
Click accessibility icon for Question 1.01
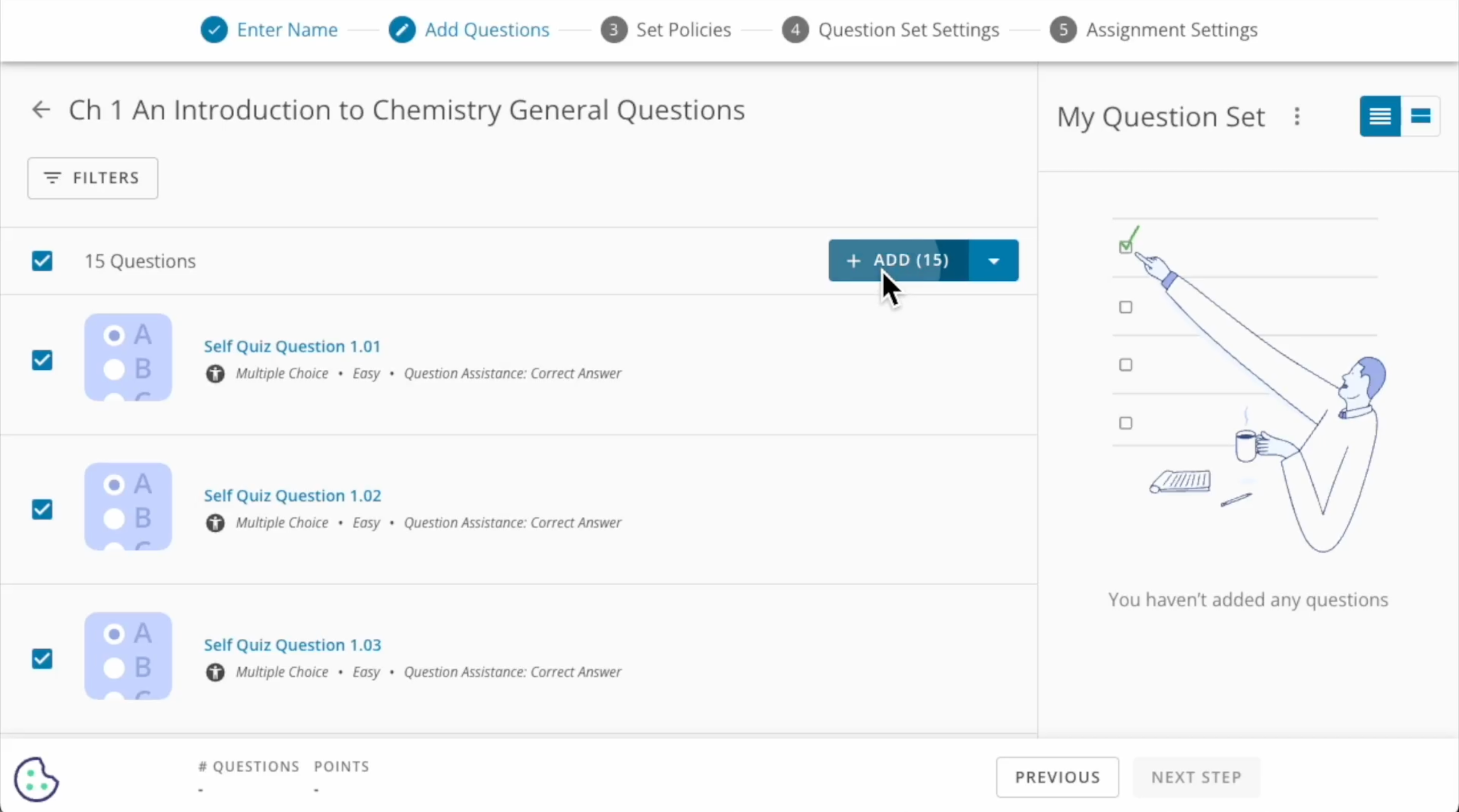[x=215, y=374]
